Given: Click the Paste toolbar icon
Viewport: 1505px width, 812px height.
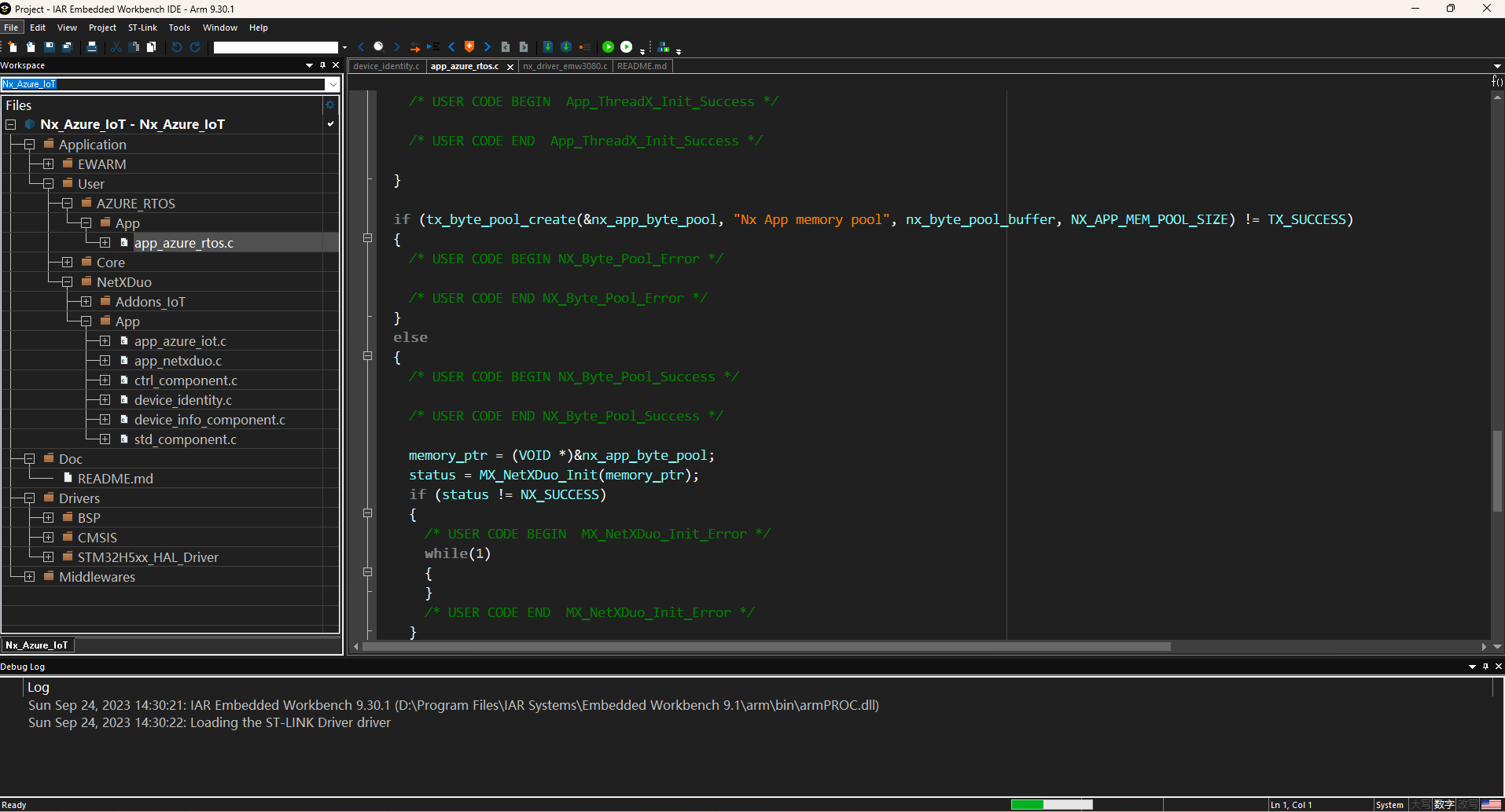Looking at the screenshot, I should (x=152, y=47).
